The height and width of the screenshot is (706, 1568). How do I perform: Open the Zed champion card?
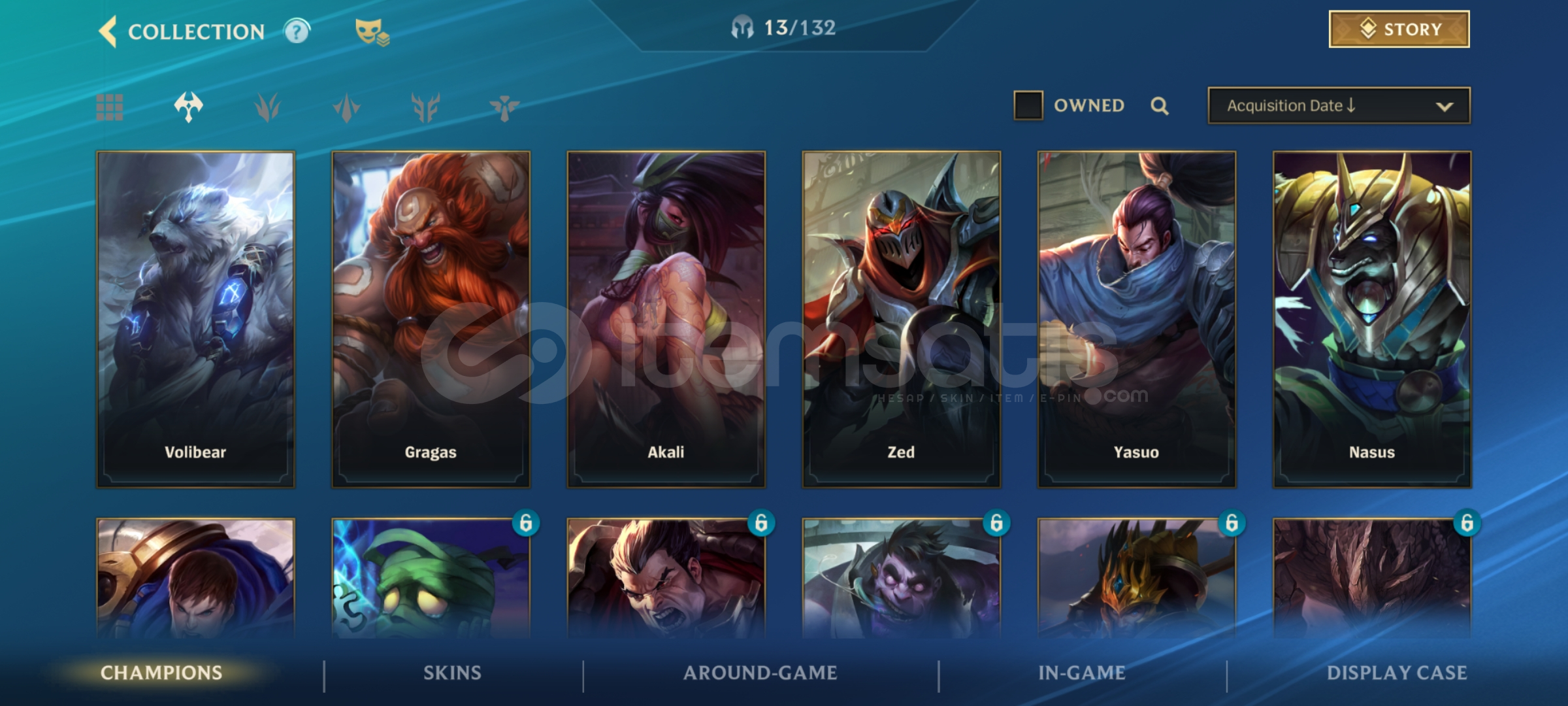(x=901, y=320)
